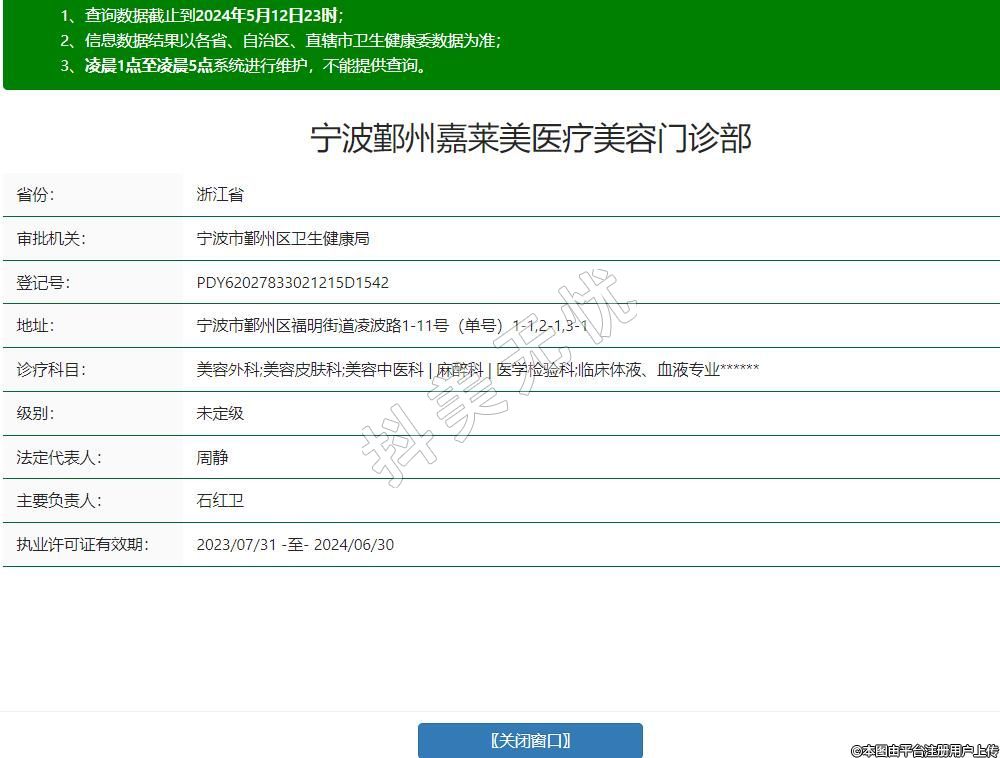1000x758 pixels.
Task: Select the level value 未定级
Action: 220,413
